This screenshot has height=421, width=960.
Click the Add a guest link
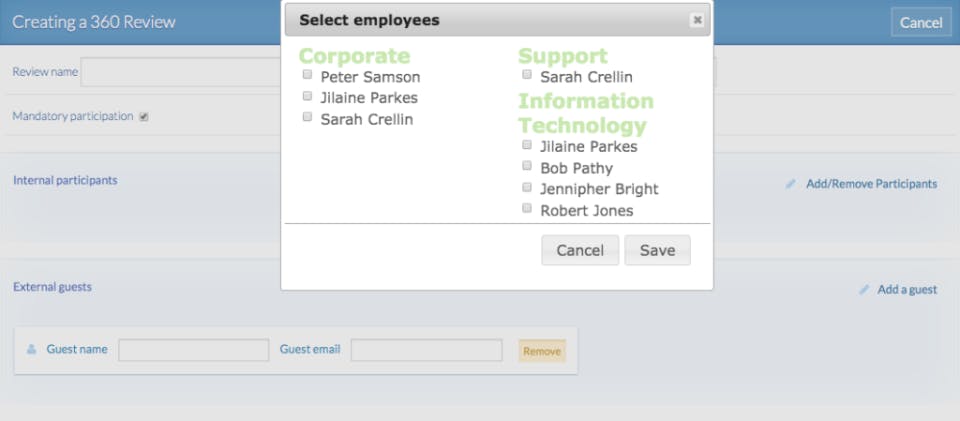coord(907,290)
